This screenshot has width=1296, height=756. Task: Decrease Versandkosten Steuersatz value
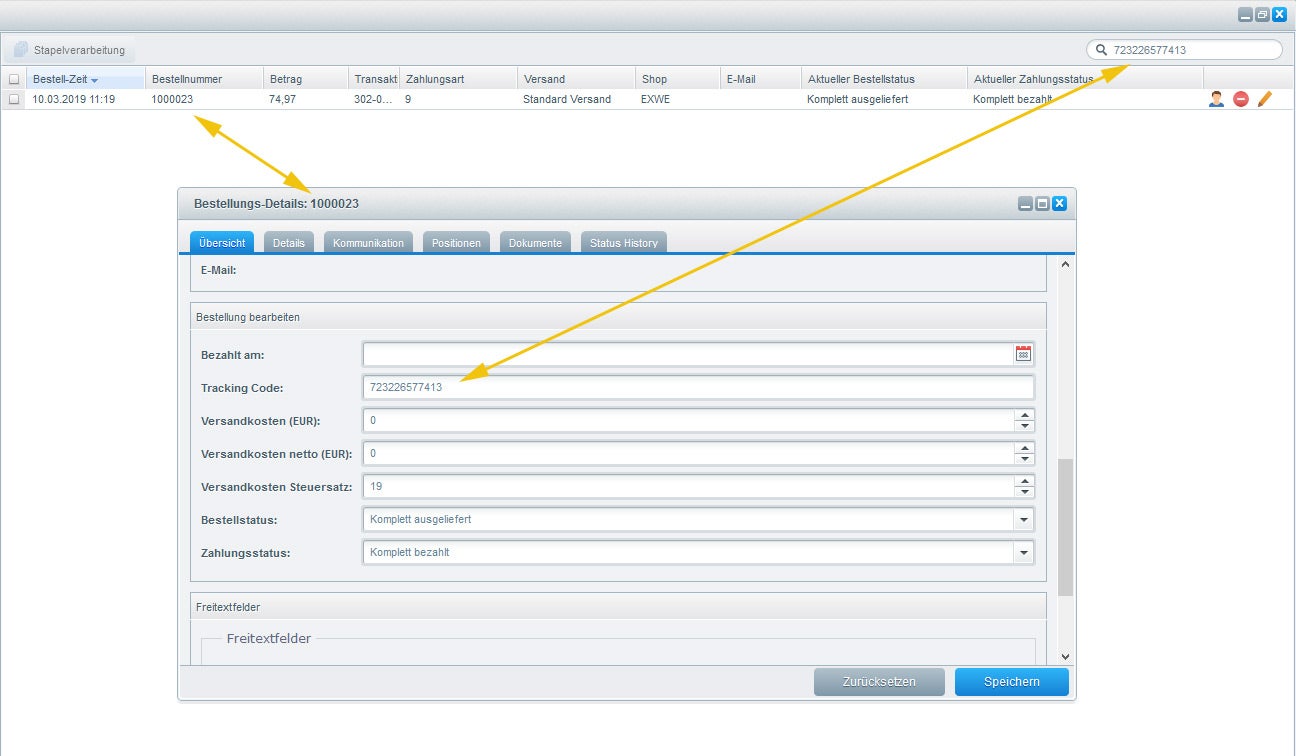click(x=1024, y=492)
